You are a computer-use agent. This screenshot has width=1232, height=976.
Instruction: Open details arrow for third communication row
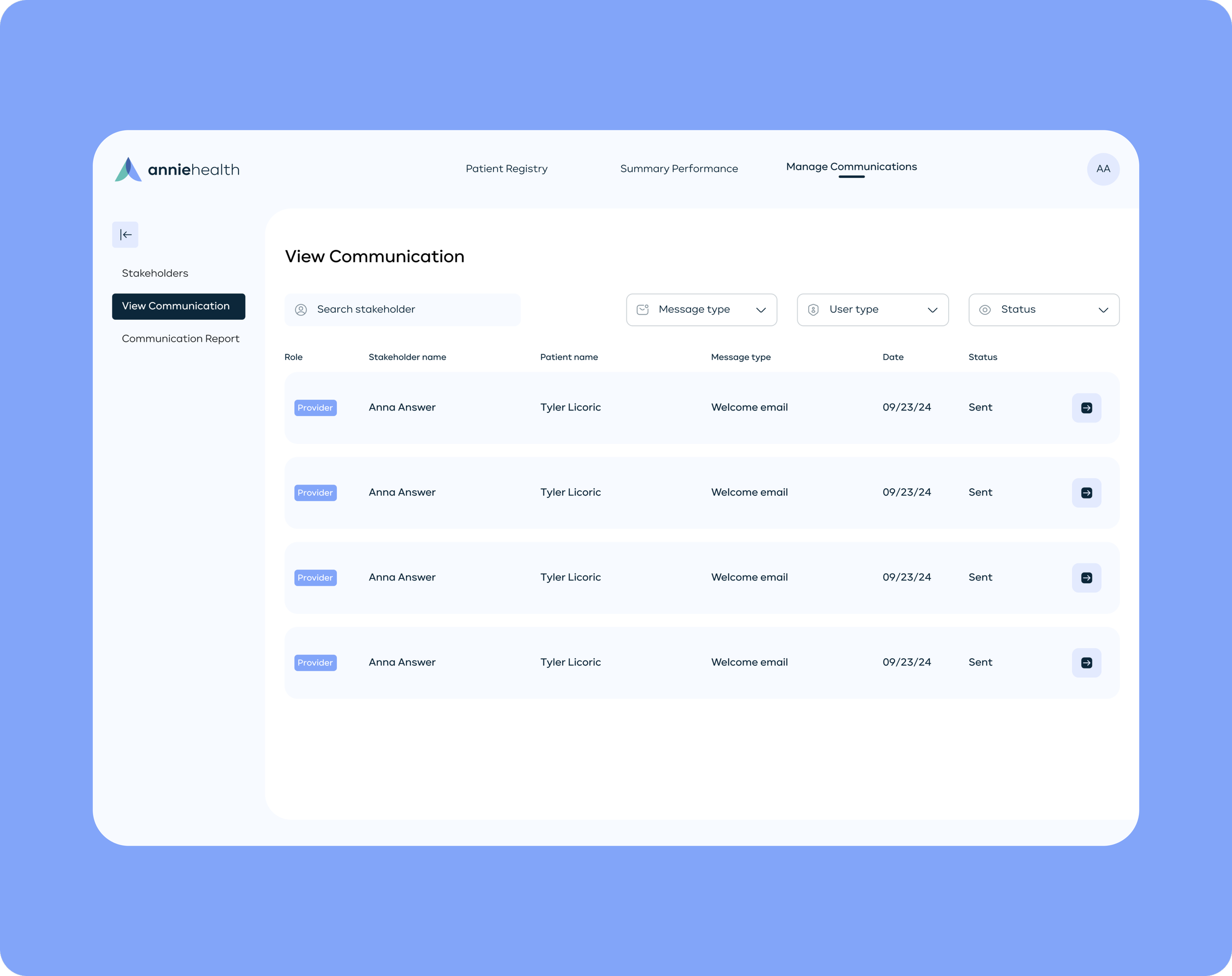point(1086,578)
